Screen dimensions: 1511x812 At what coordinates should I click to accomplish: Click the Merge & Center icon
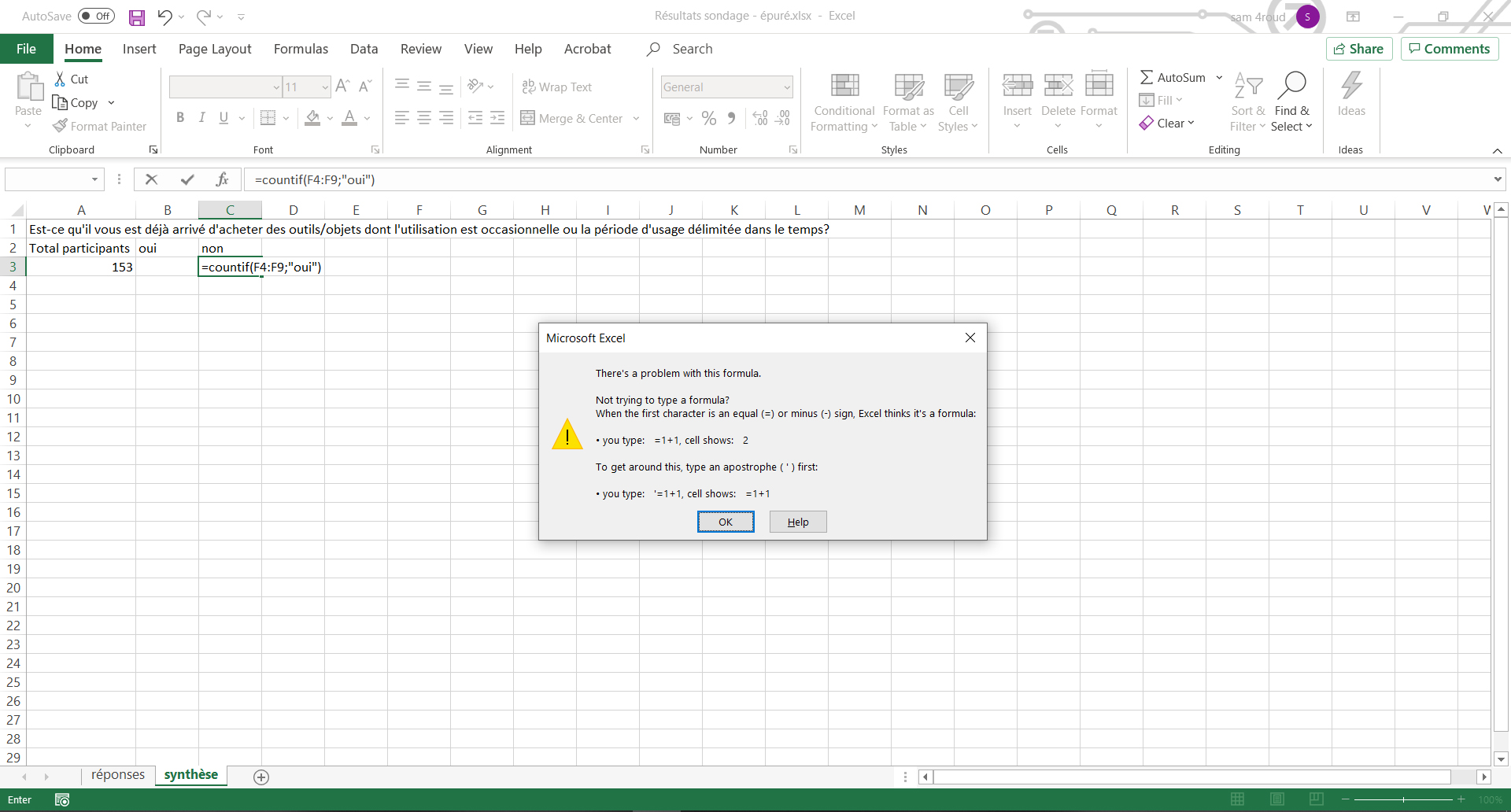(527, 118)
